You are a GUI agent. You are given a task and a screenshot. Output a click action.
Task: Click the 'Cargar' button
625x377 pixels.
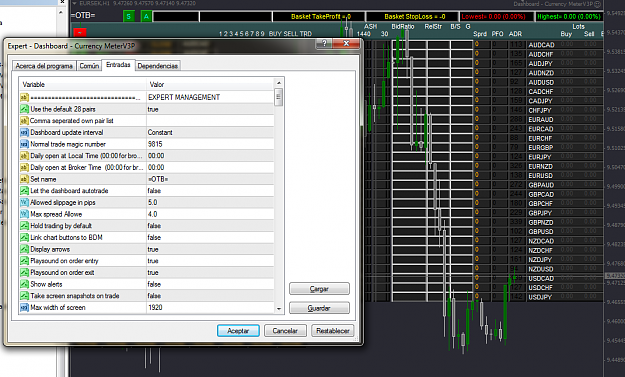[319, 289]
